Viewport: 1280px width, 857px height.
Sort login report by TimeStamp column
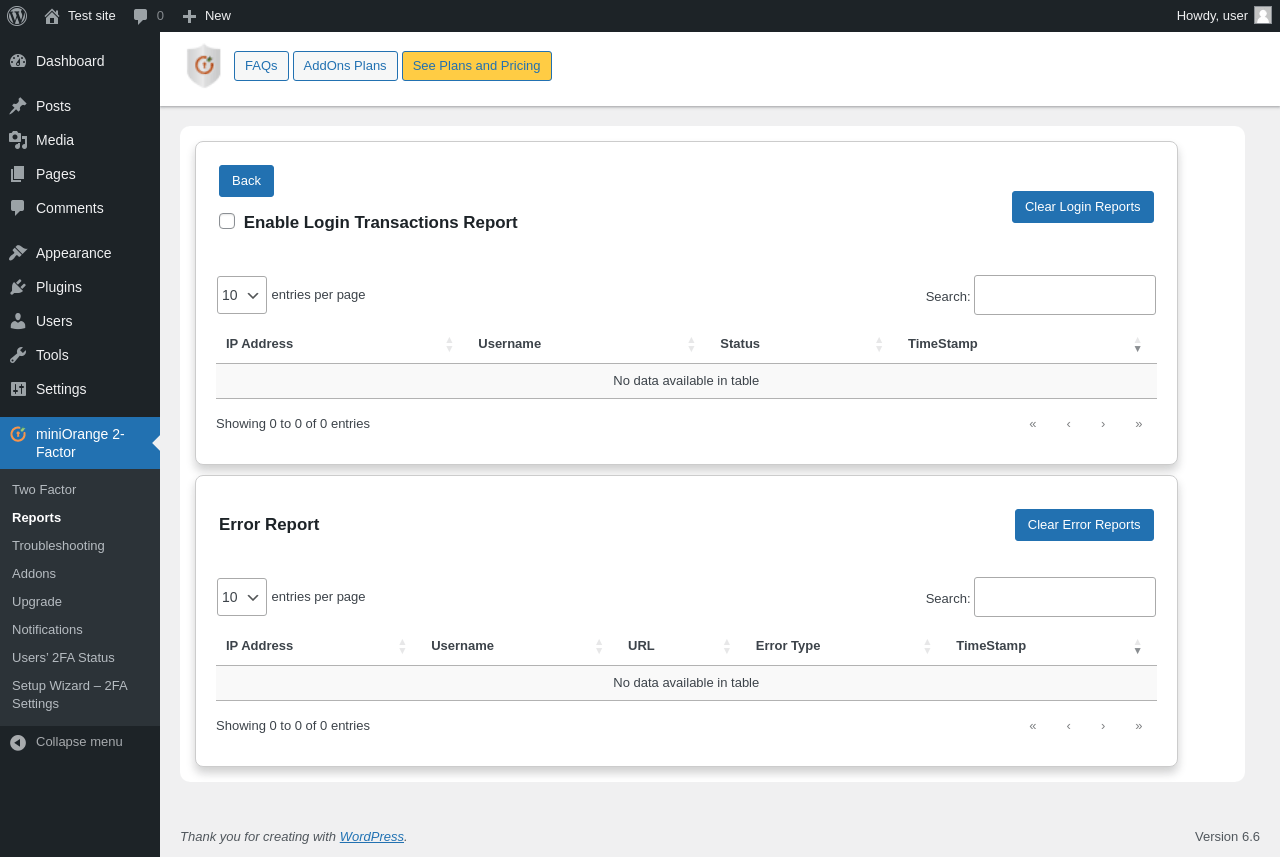point(1024,344)
